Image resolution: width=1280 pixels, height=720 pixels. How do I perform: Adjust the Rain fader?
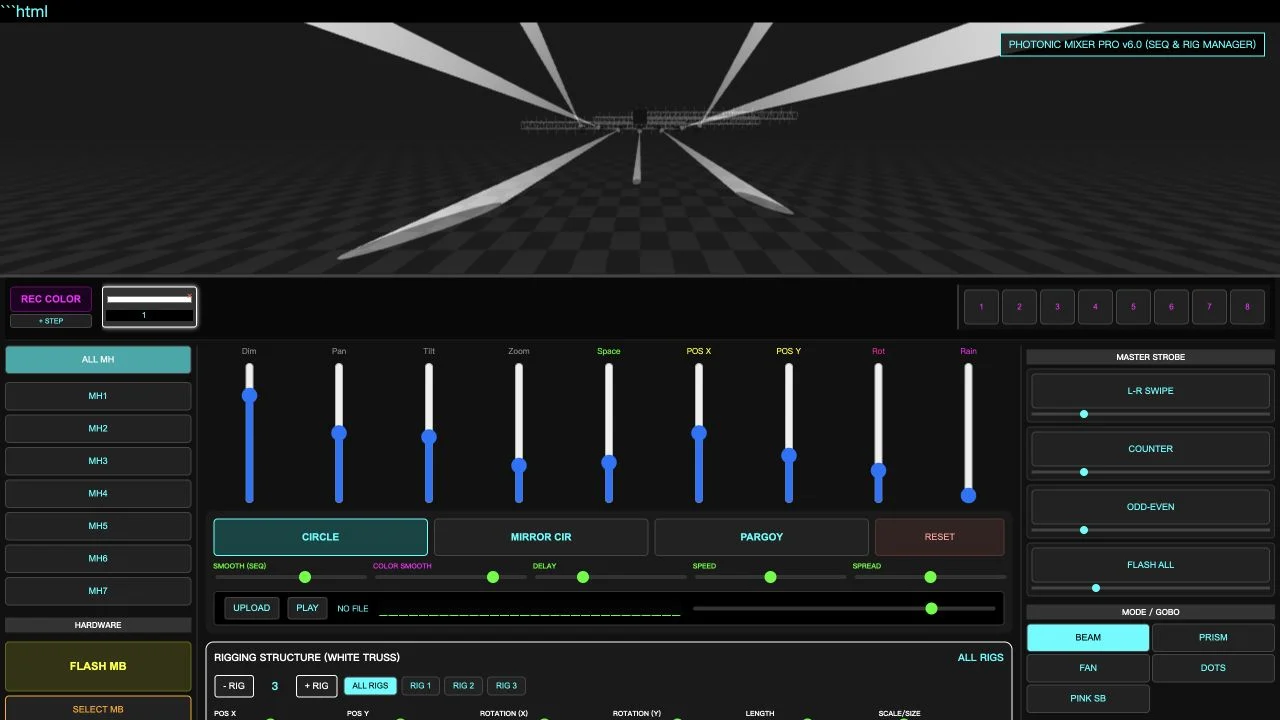click(x=968, y=433)
